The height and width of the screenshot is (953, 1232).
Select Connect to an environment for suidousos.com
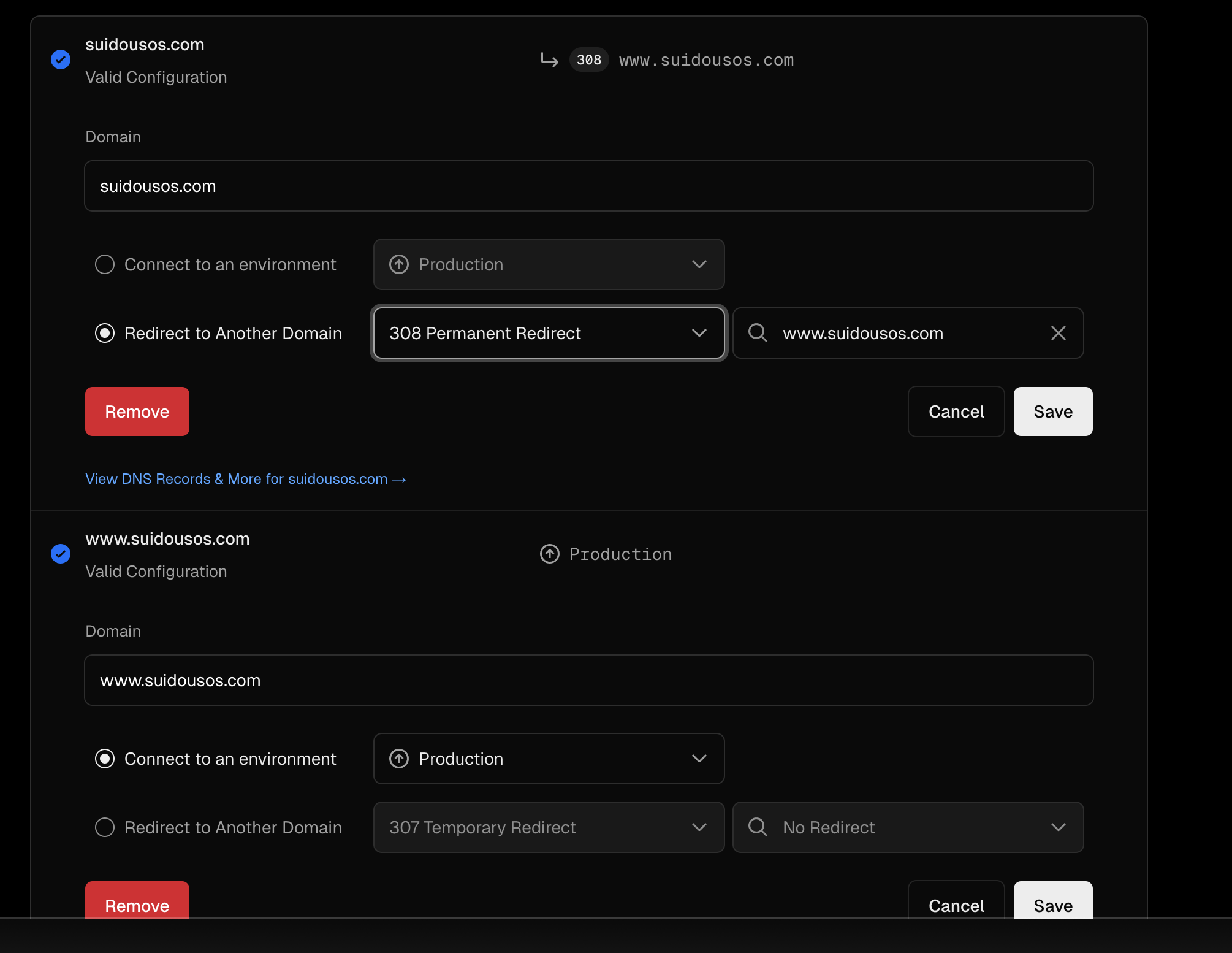pyautogui.click(x=105, y=264)
